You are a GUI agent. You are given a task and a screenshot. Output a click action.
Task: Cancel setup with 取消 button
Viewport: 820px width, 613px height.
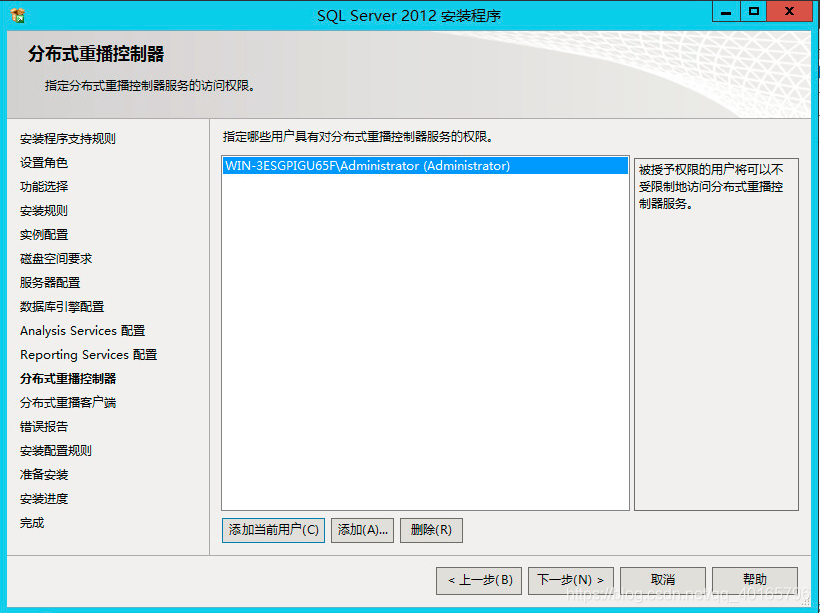tap(663, 581)
